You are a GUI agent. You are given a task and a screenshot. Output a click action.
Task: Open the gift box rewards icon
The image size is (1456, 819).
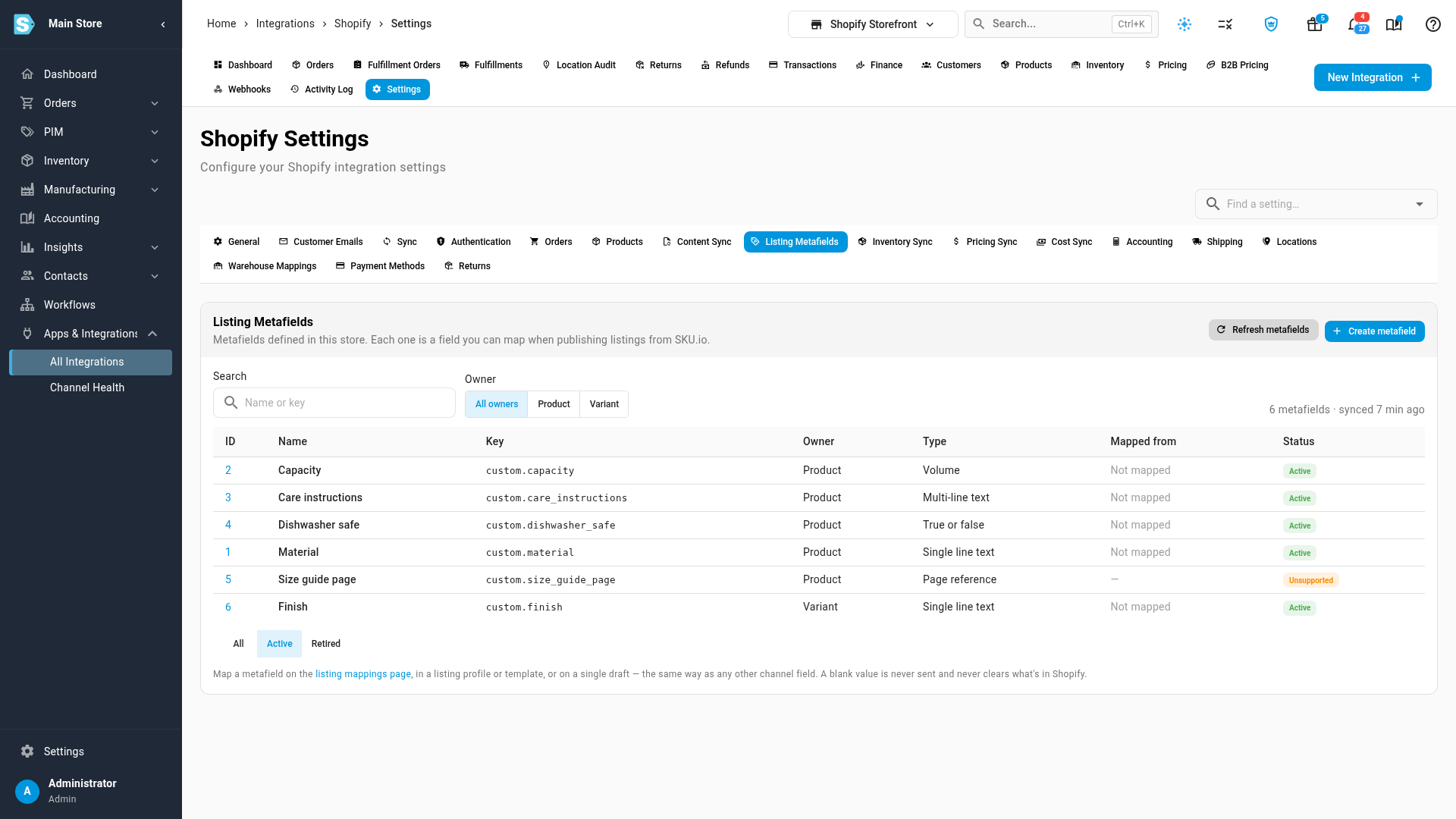tap(1315, 24)
